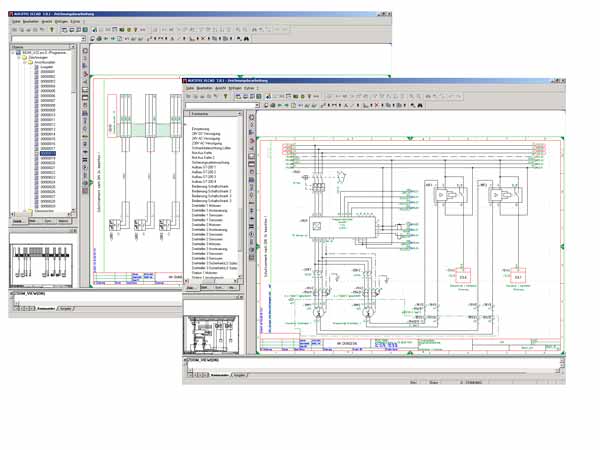The height and width of the screenshot is (450, 600).
Task: Click printer icon in back window toolbar
Action: [x=99, y=39]
